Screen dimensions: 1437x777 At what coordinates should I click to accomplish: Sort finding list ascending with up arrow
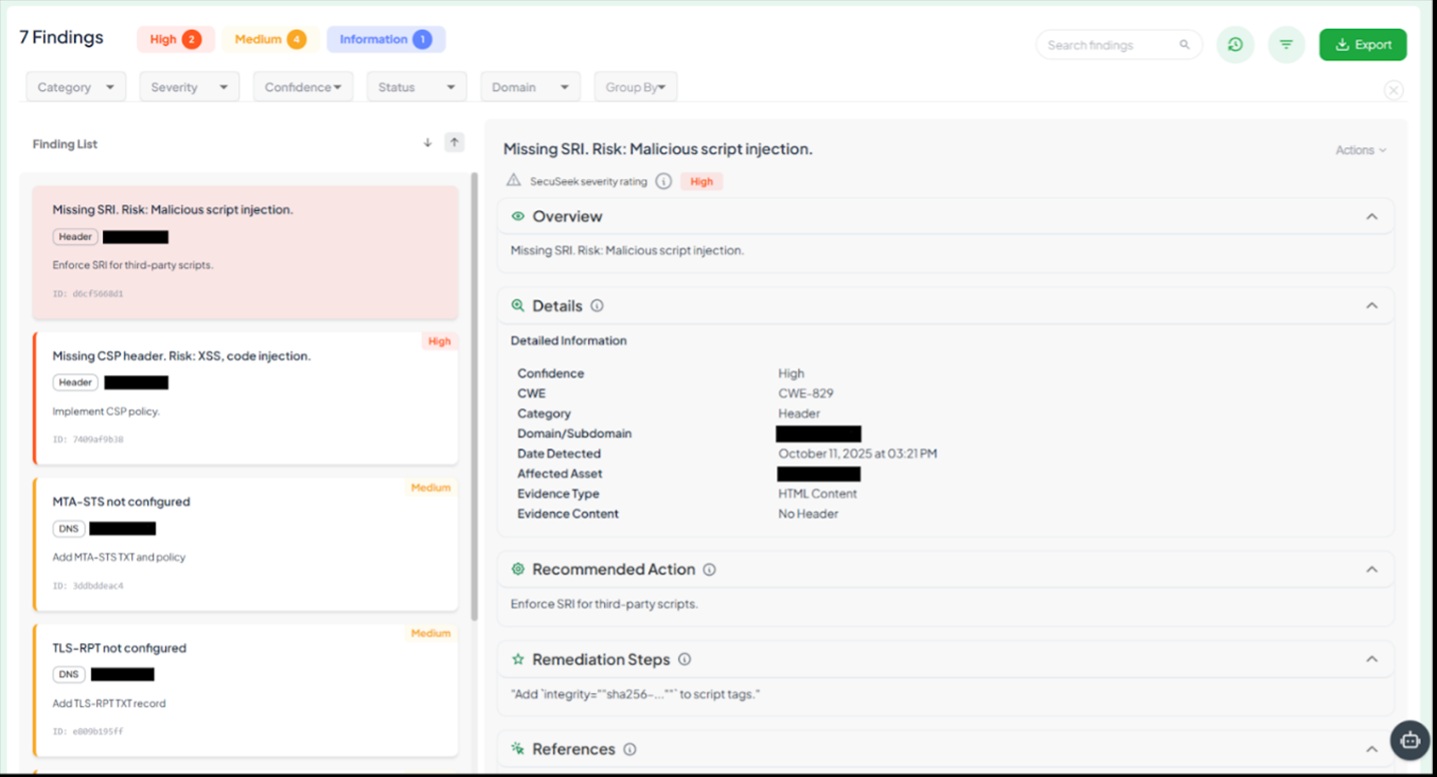point(454,143)
